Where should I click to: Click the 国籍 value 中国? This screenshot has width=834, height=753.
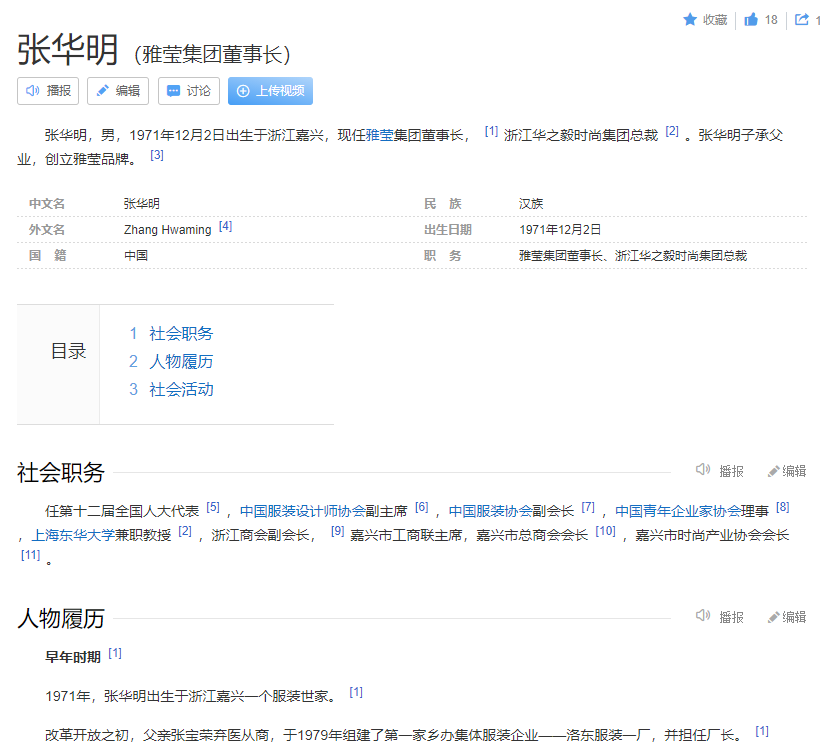tap(136, 255)
